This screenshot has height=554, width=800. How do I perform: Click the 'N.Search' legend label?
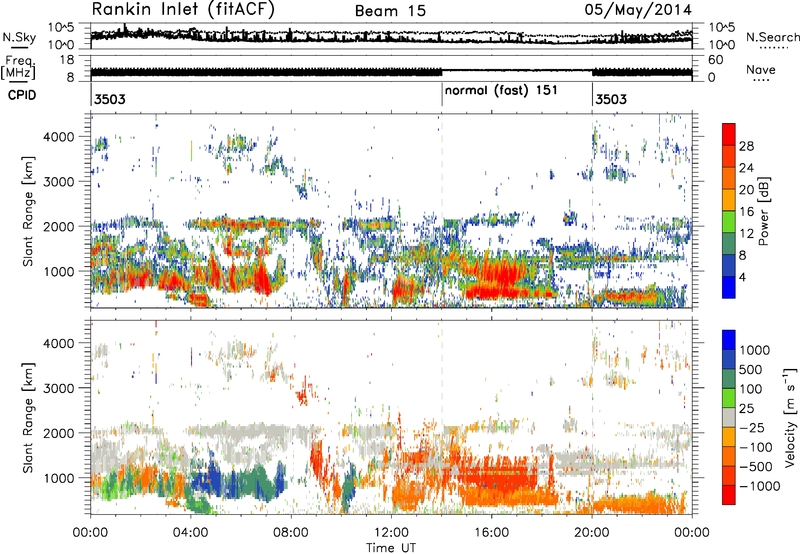pos(772,37)
